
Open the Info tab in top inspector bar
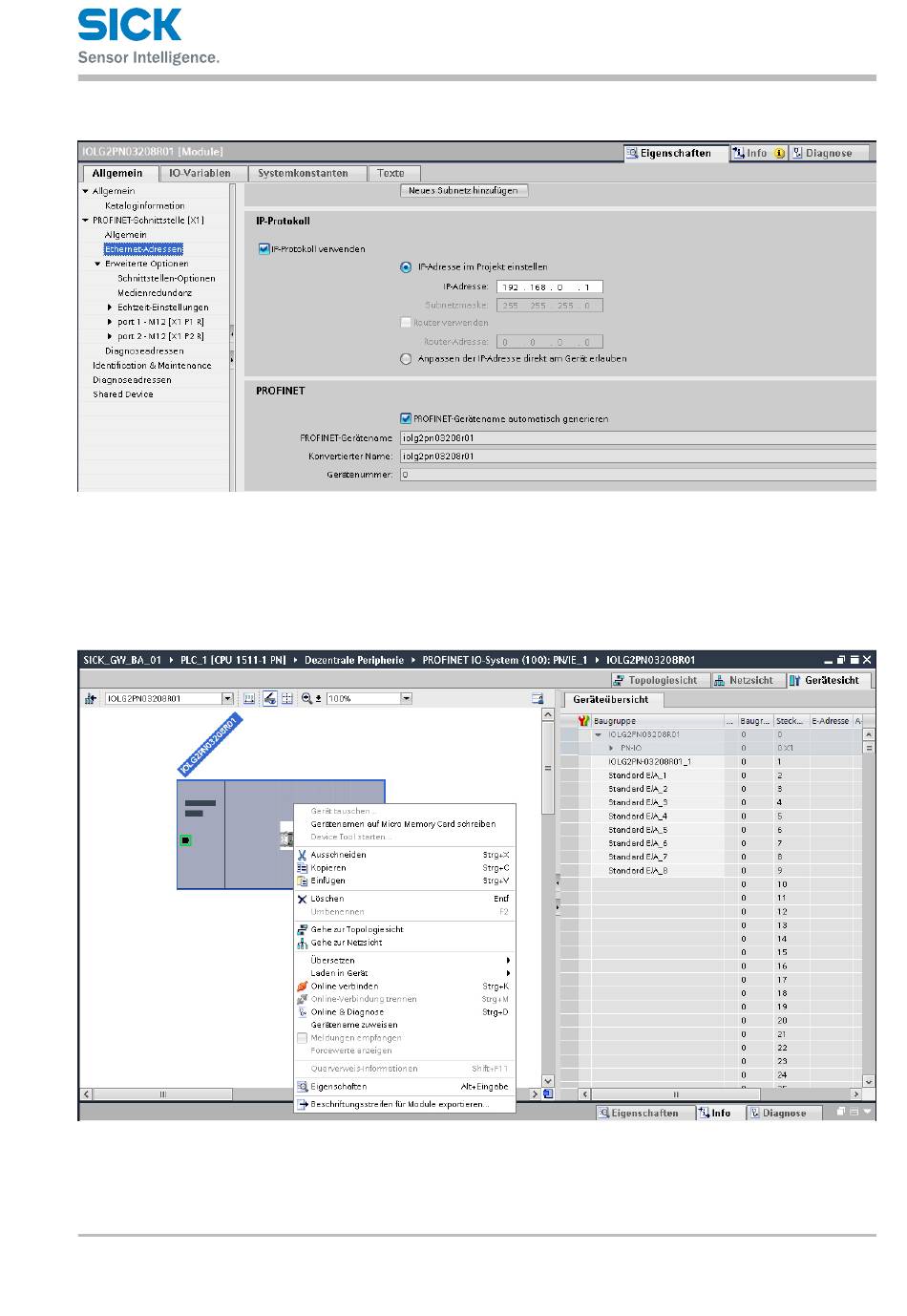(759, 153)
